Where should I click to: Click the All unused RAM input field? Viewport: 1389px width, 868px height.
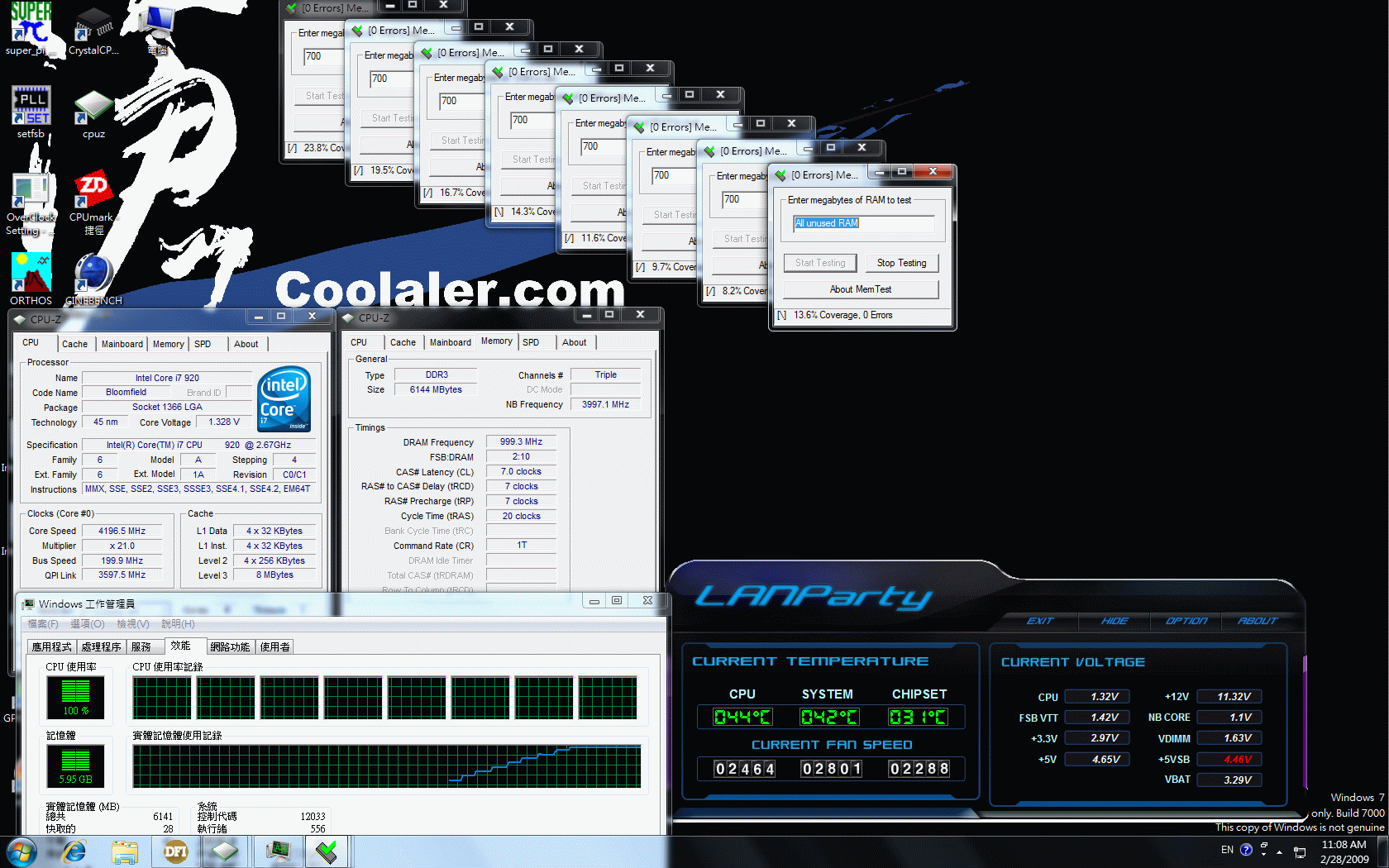[x=863, y=223]
